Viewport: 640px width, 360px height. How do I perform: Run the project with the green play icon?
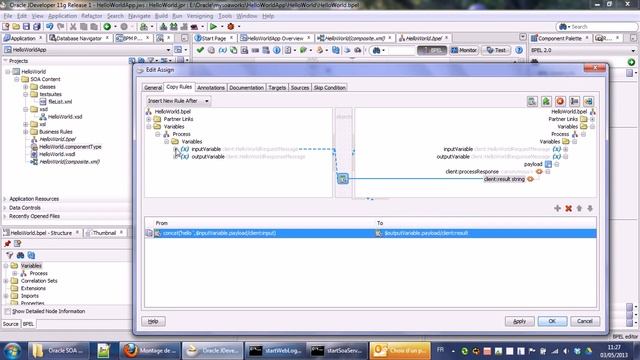pyautogui.click(x=213, y=27)
